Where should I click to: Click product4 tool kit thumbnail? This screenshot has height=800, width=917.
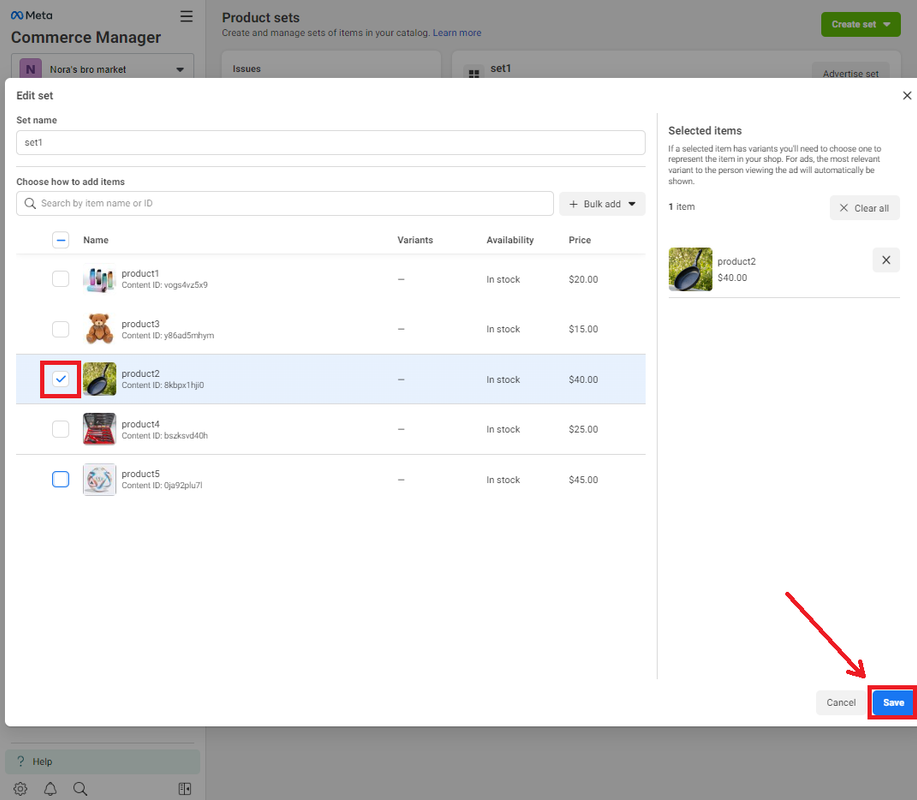coord(99,429)
